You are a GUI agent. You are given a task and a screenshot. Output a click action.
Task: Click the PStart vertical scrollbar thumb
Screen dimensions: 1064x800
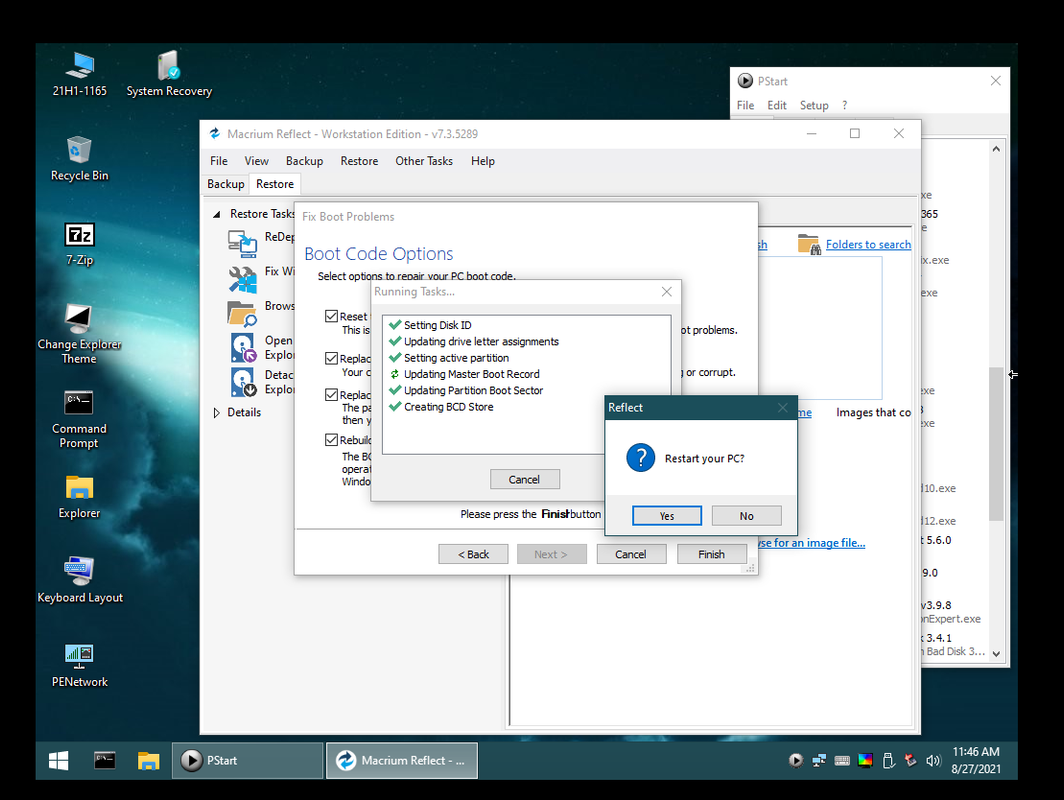(x=995, y=443)
